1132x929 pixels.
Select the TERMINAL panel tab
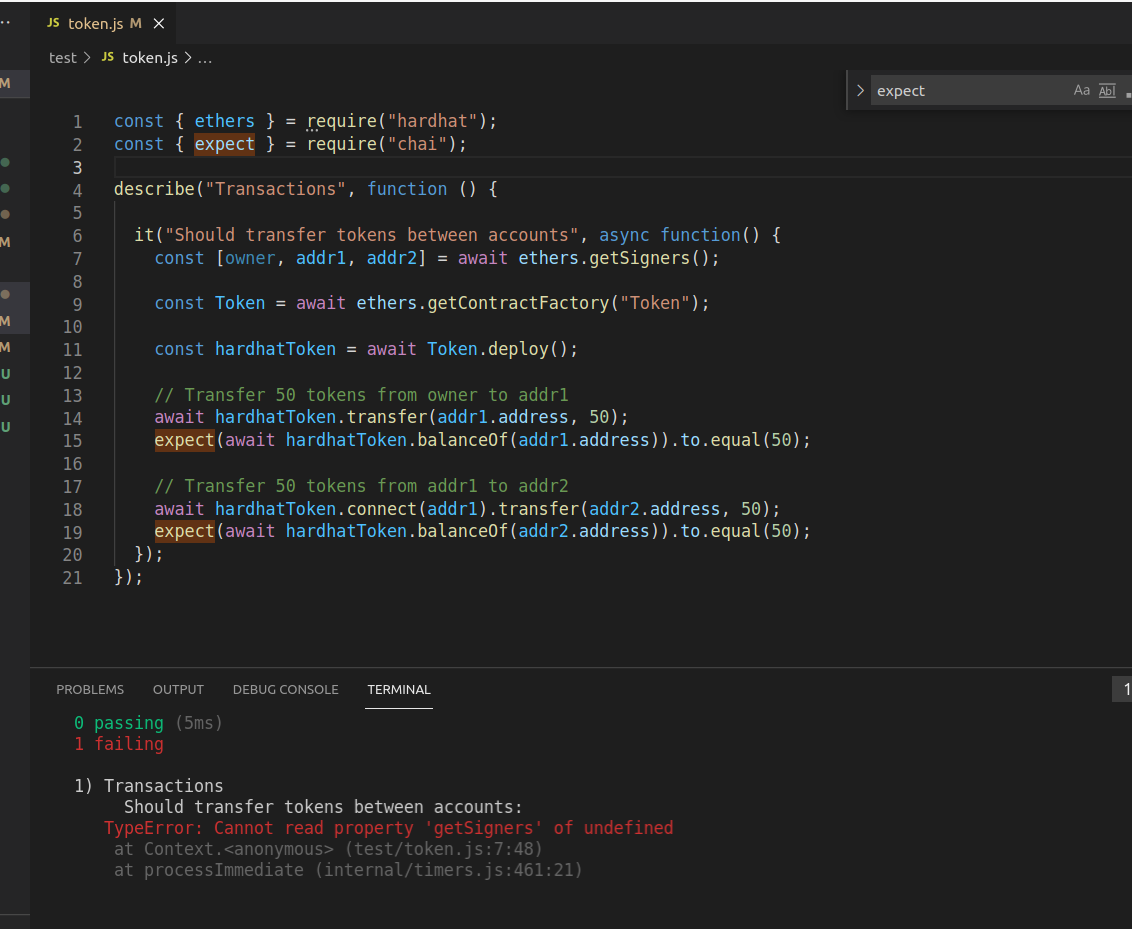click(399, 689)
